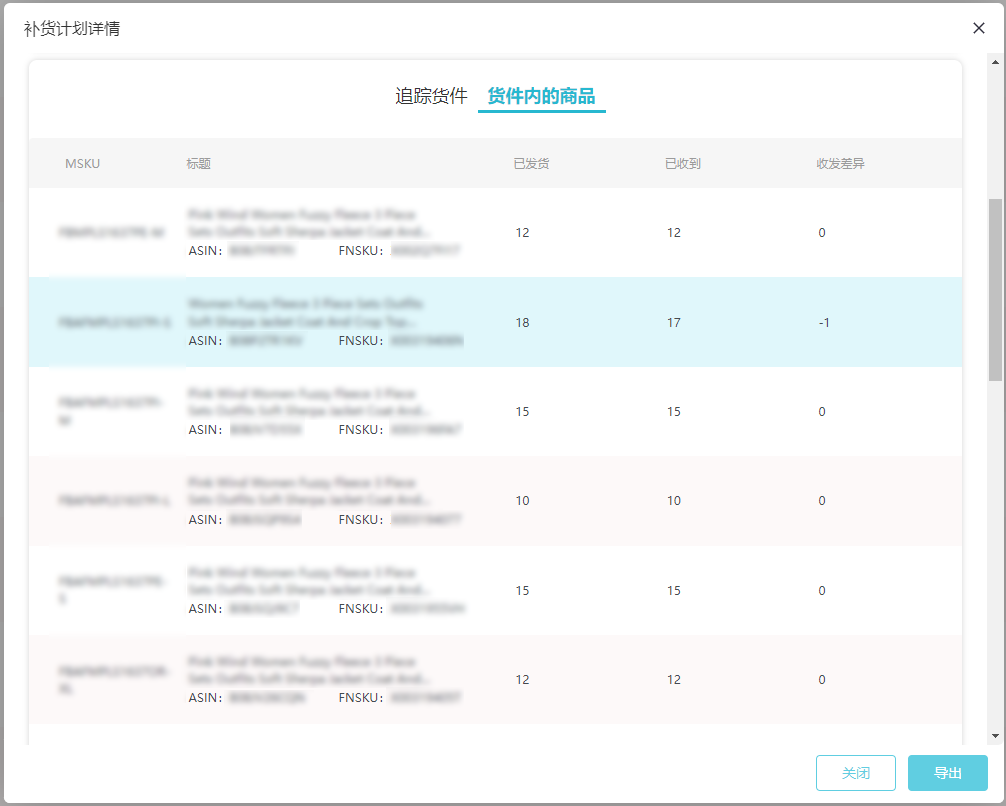Image resolution: width=1006 pixels, height=806 pixels.
Task: Export data with the 导出 button
Action: coord(947,773)
